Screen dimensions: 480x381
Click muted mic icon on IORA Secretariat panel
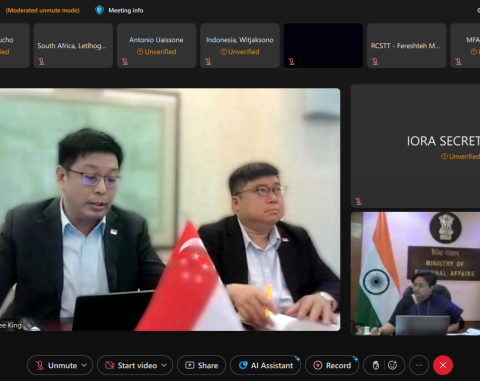[x=359, y=201]
